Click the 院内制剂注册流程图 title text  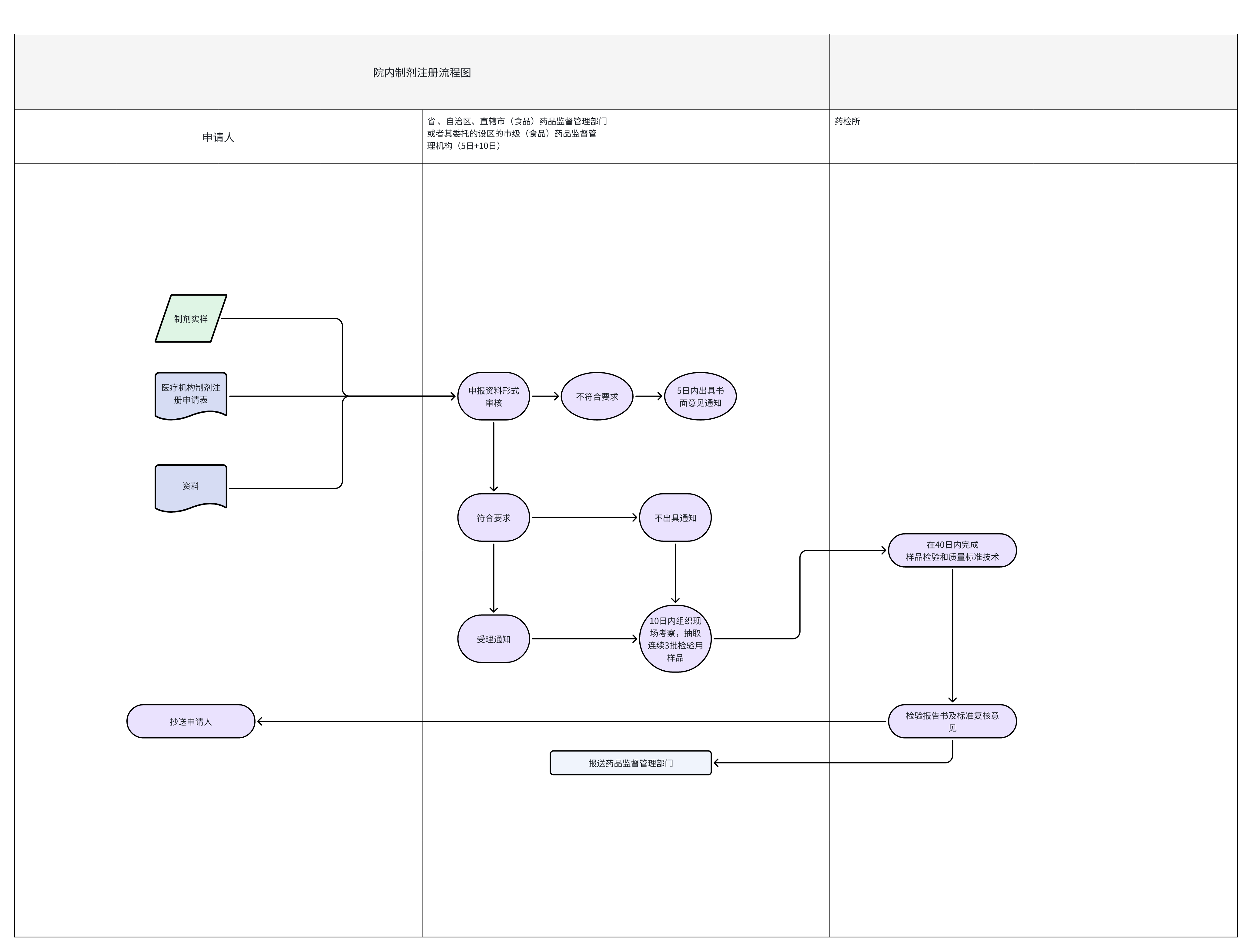pos(422,72)
